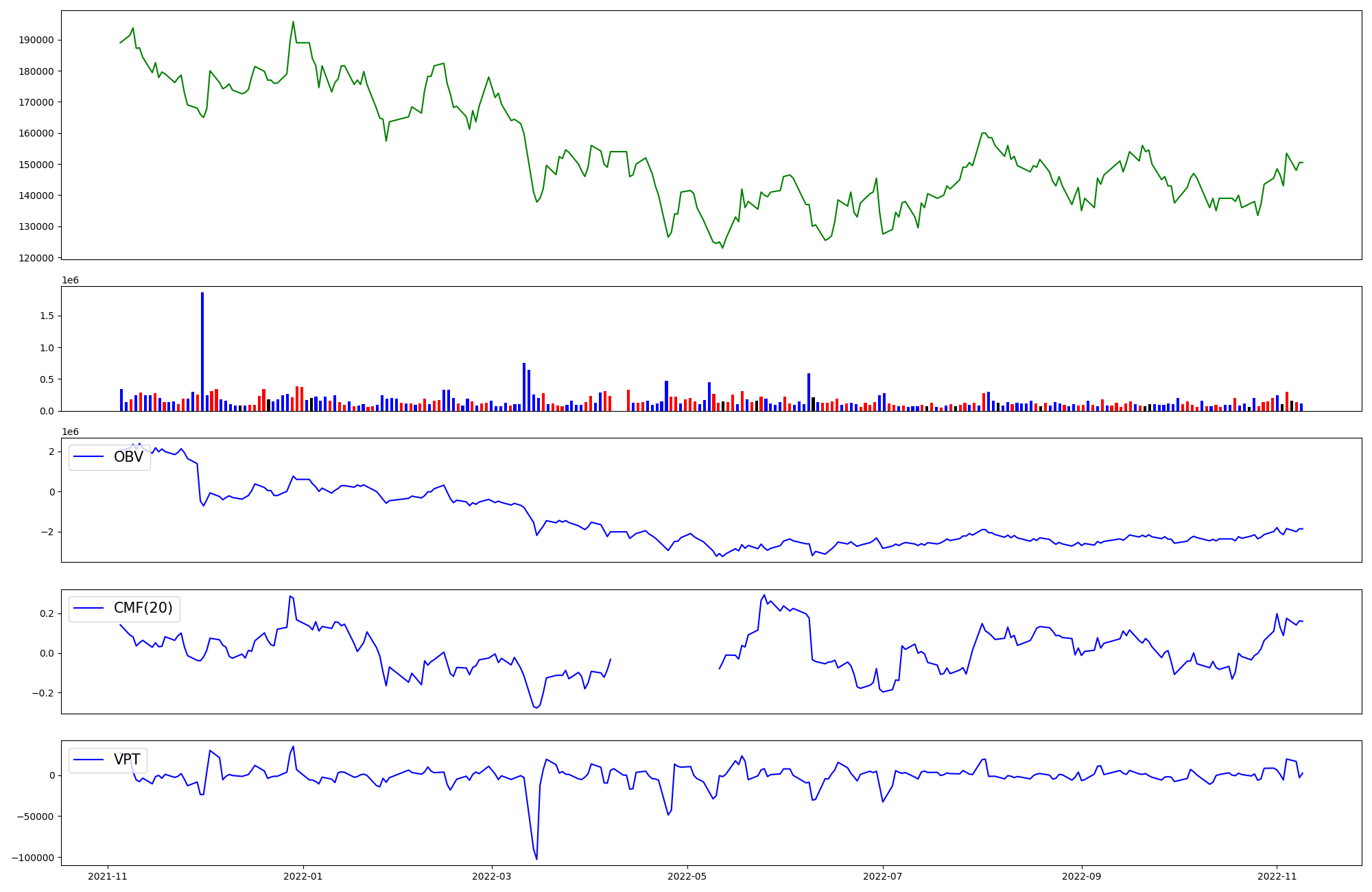
Task: Click the OBV legend label
Action: pyautogui.click(x=128, y=457)
